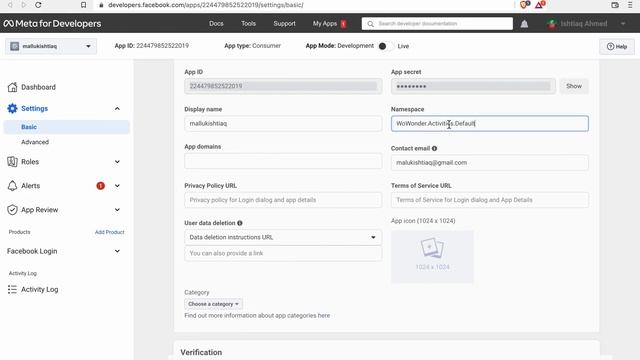The width and height of the screenshot is (640, 360).
Task: Expand the Facebook Login section chevron
Action: [x=117, y=251]
